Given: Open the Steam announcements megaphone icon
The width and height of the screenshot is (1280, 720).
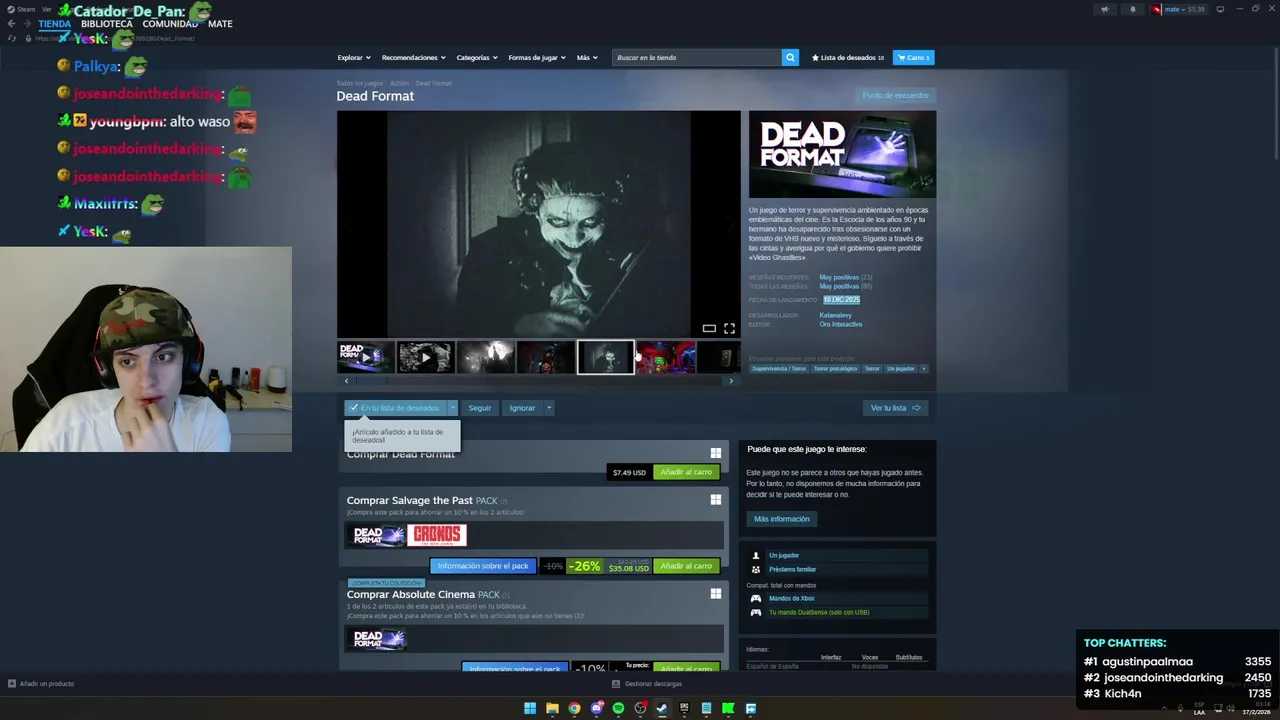Looking at the screenshot, I should click(1105, 9).
